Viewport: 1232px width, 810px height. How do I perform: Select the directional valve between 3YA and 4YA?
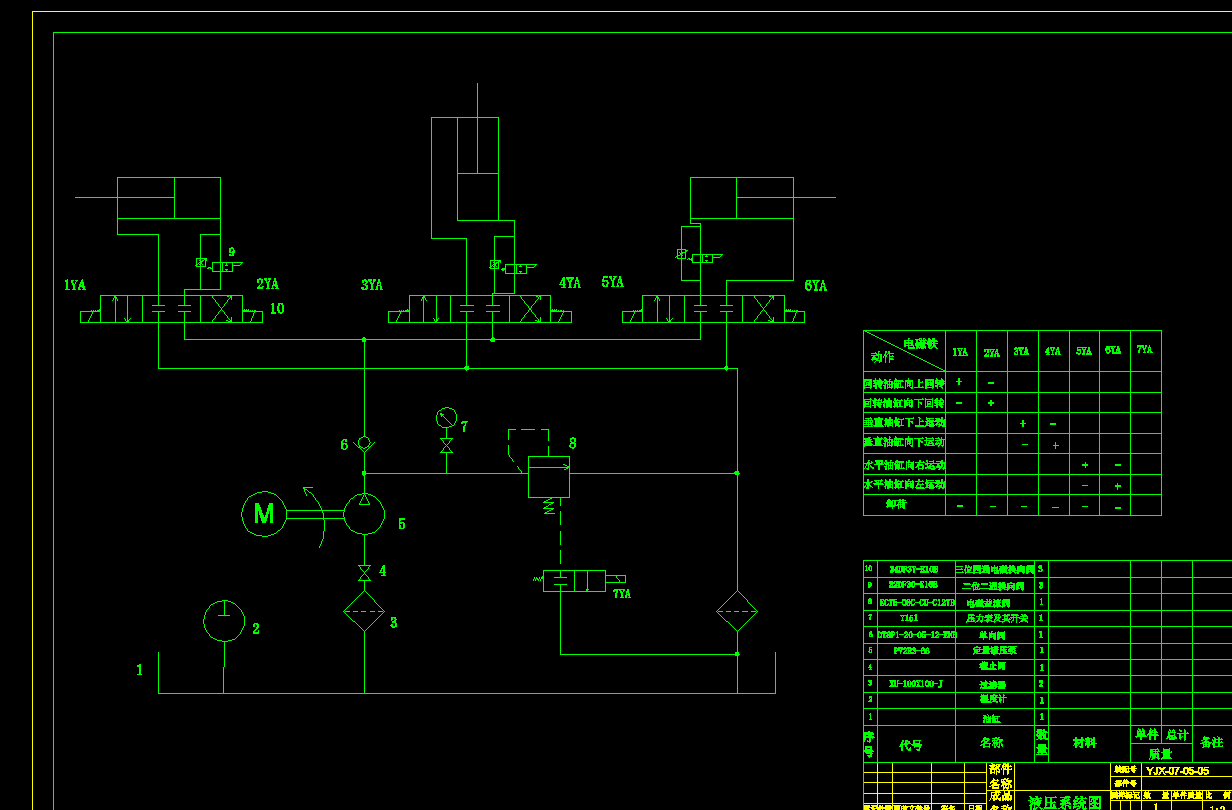click(480, 309)
